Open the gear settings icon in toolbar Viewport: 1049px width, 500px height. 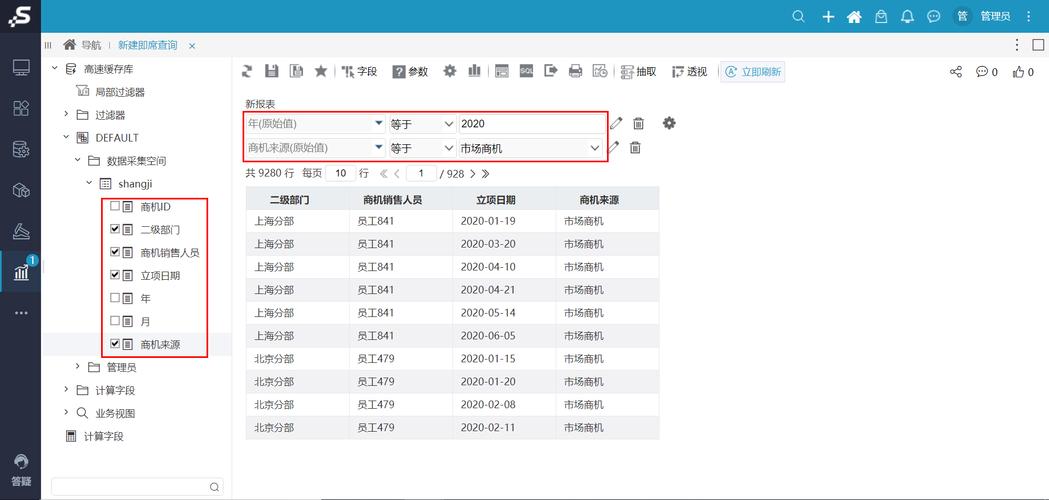pos(450,71)
